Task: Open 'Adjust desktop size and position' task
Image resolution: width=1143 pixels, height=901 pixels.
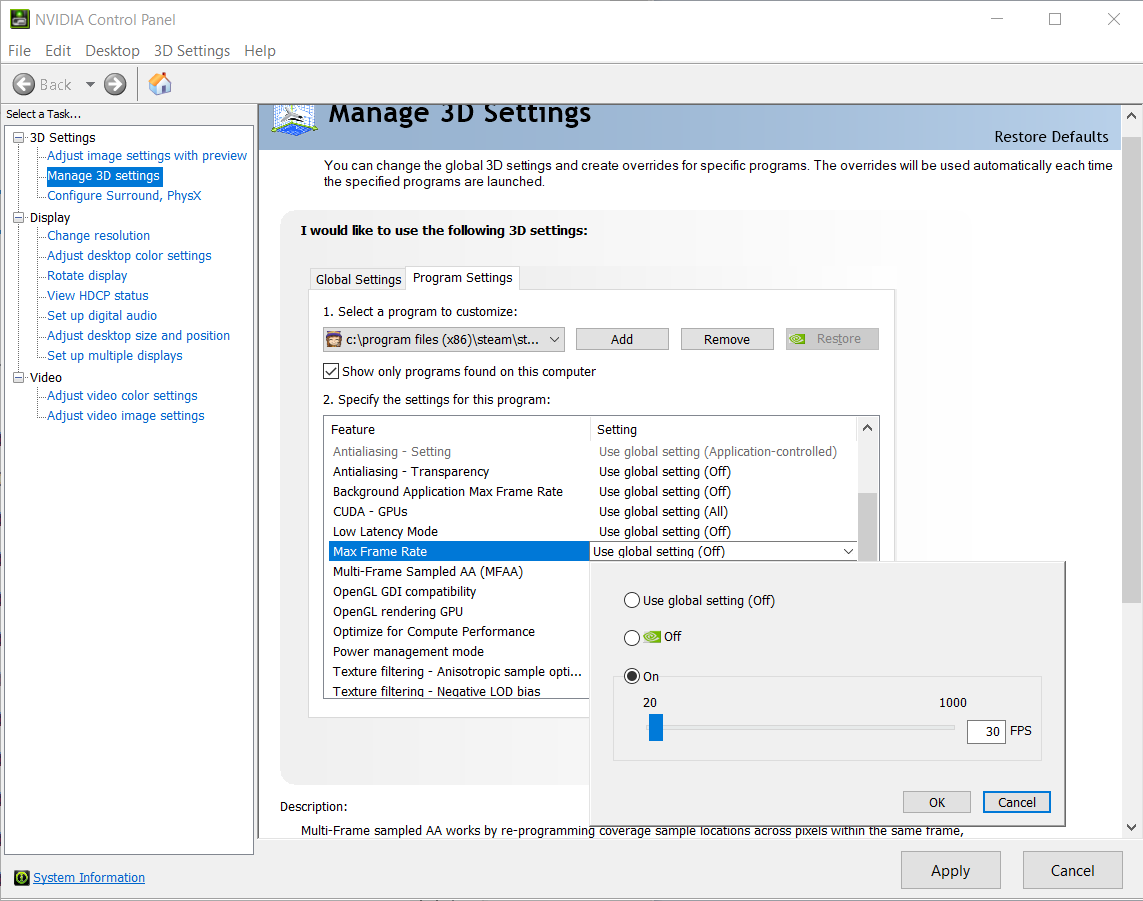Action: (x=139, y=335)
